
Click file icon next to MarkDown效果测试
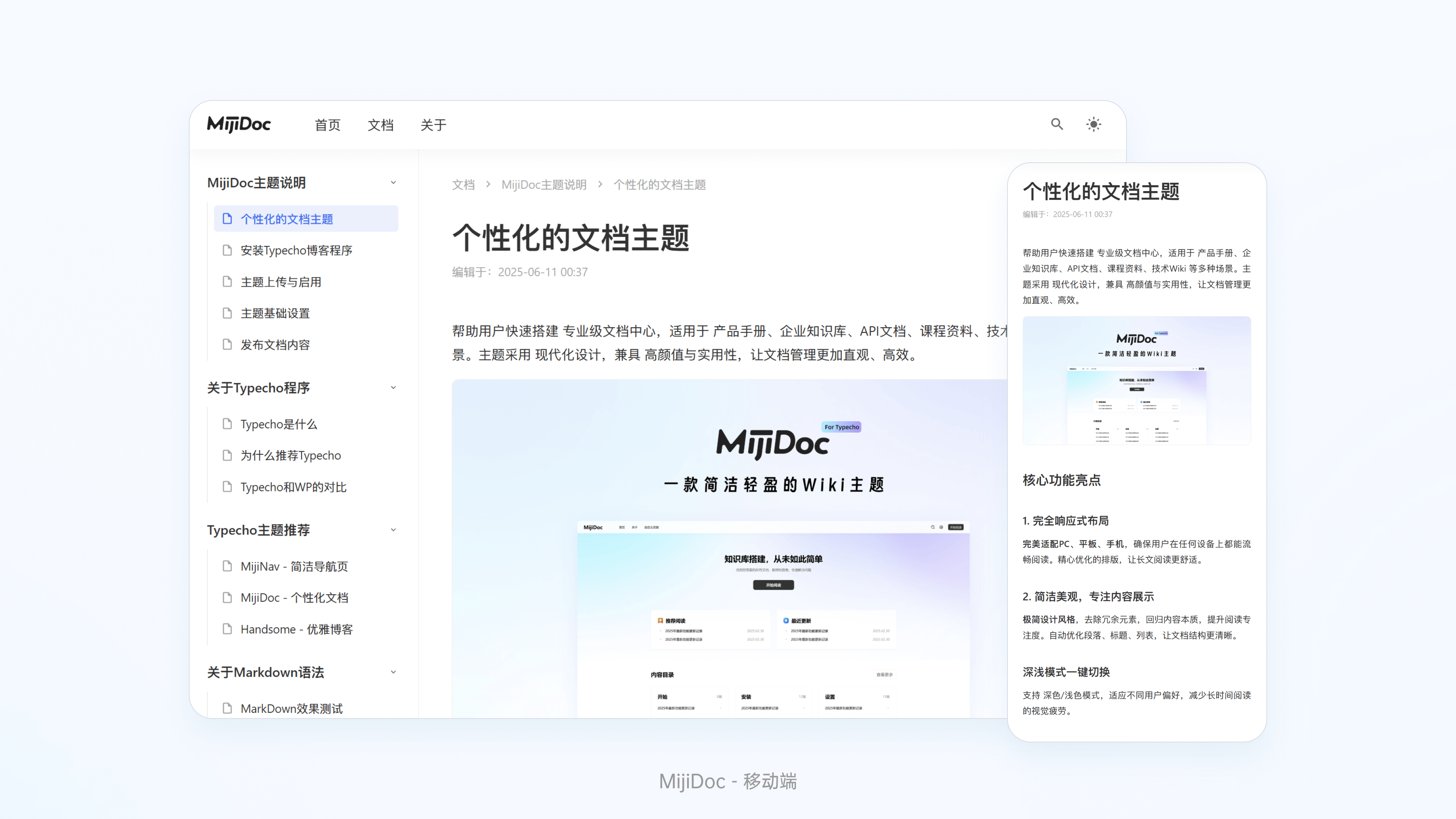tap(227, 708)
